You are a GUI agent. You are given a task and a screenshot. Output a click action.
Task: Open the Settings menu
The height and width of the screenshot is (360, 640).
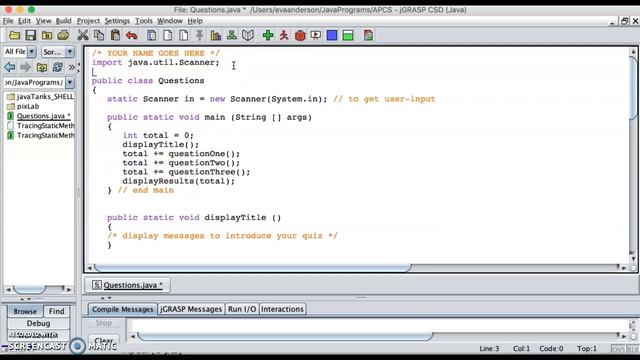(x=117, y=21)
